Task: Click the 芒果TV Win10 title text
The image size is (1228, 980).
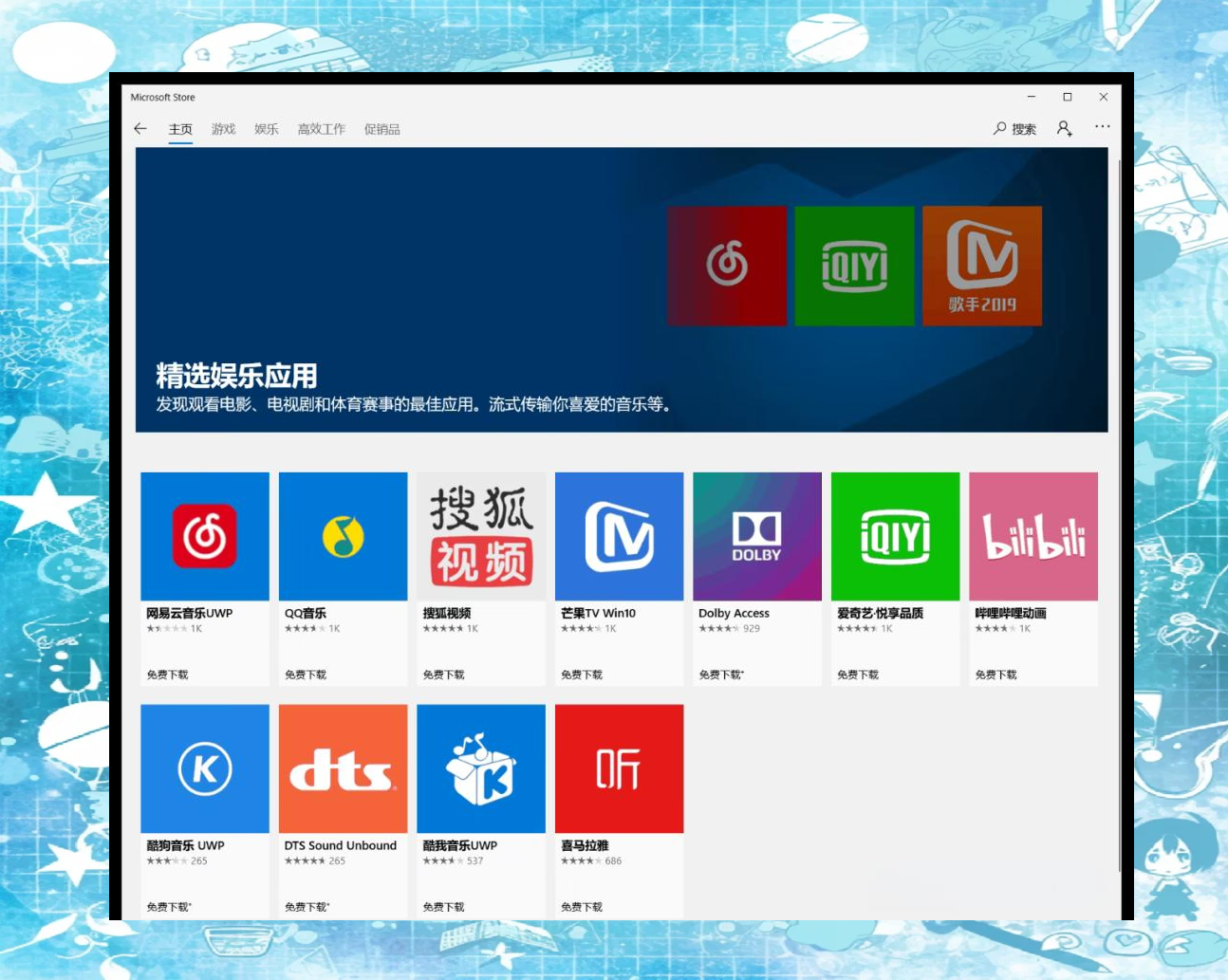Action: point(598,613)
